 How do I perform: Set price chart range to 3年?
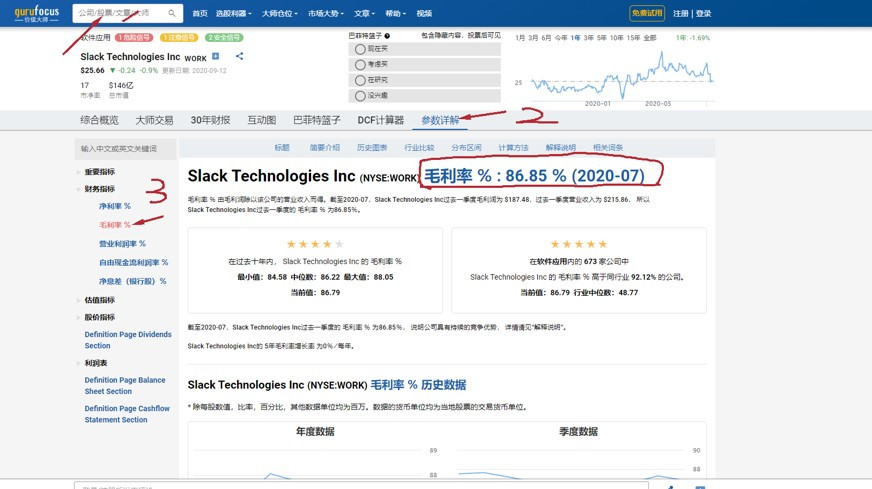pyautogui.click(x=588, y=38)
